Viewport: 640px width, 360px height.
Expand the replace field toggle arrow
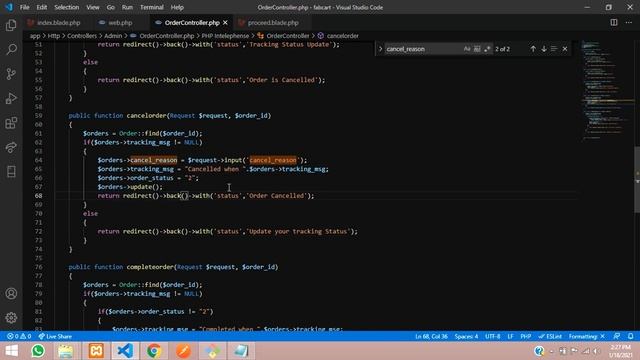(x=380, y=49)
